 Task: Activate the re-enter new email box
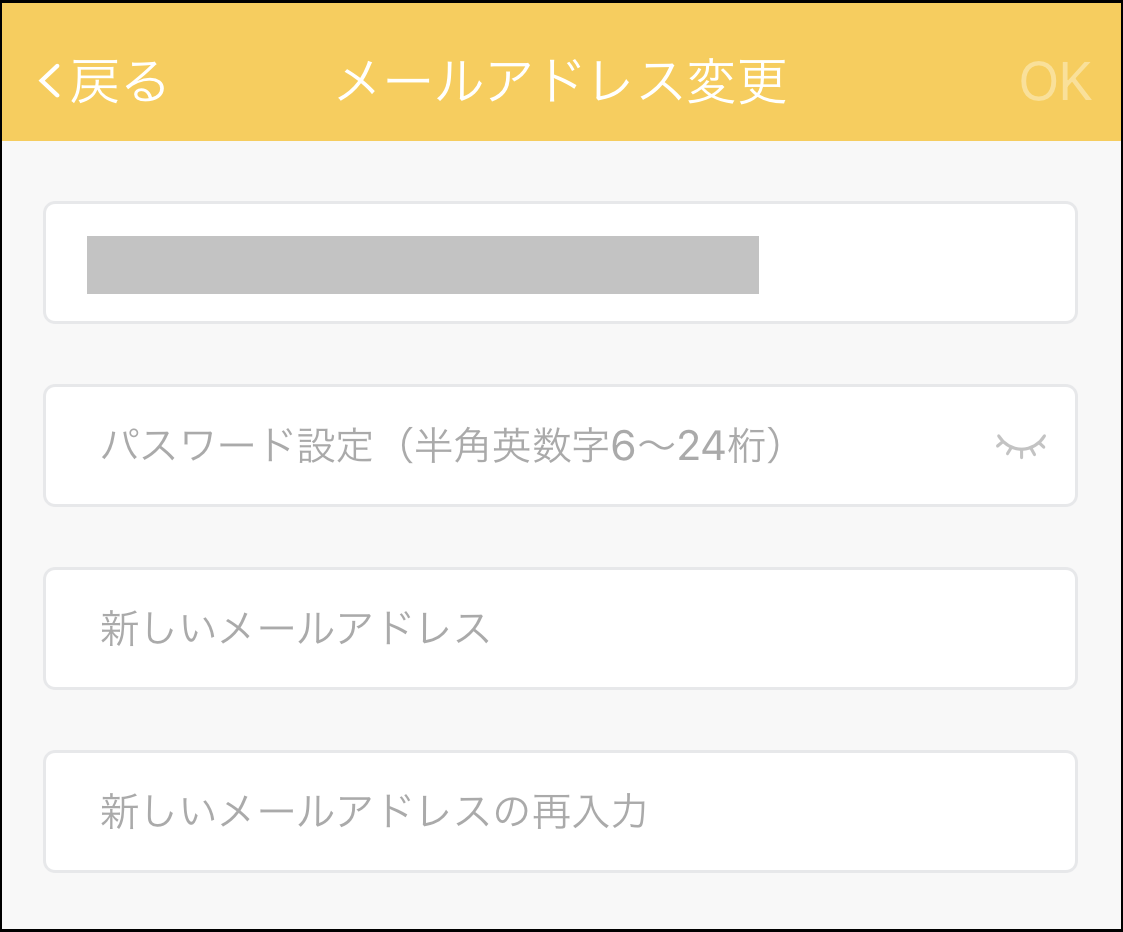point(560,812)
